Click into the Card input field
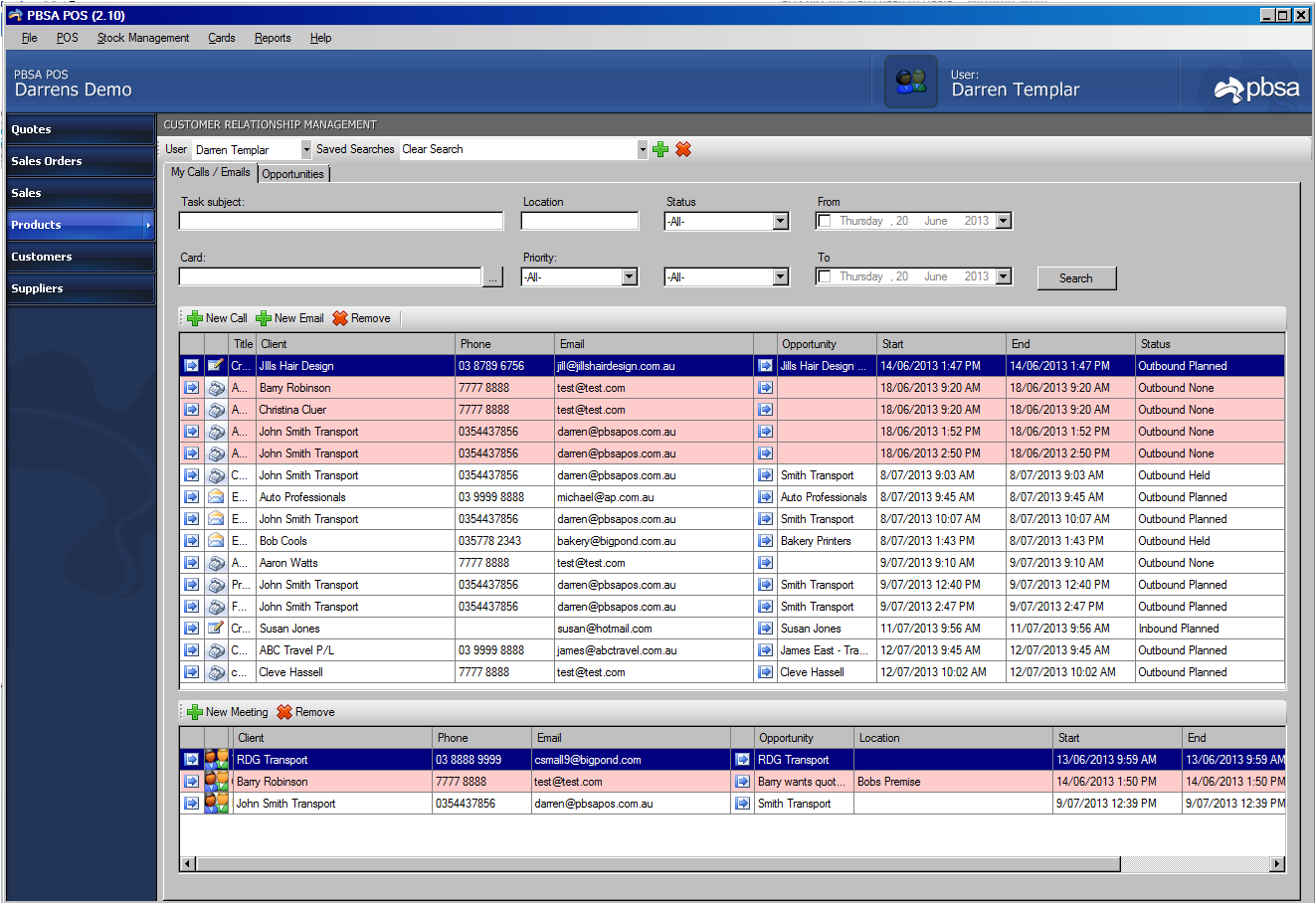The width and height of the screenshot is (1316, 904). [x=330, y=276]
